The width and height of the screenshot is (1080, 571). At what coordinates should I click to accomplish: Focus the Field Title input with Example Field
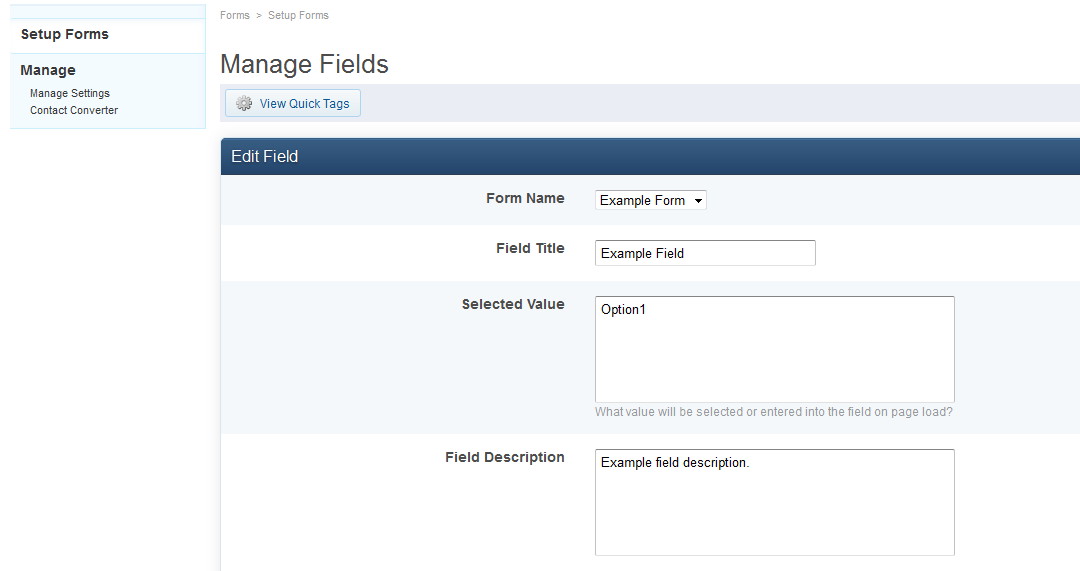click(705, 253)
